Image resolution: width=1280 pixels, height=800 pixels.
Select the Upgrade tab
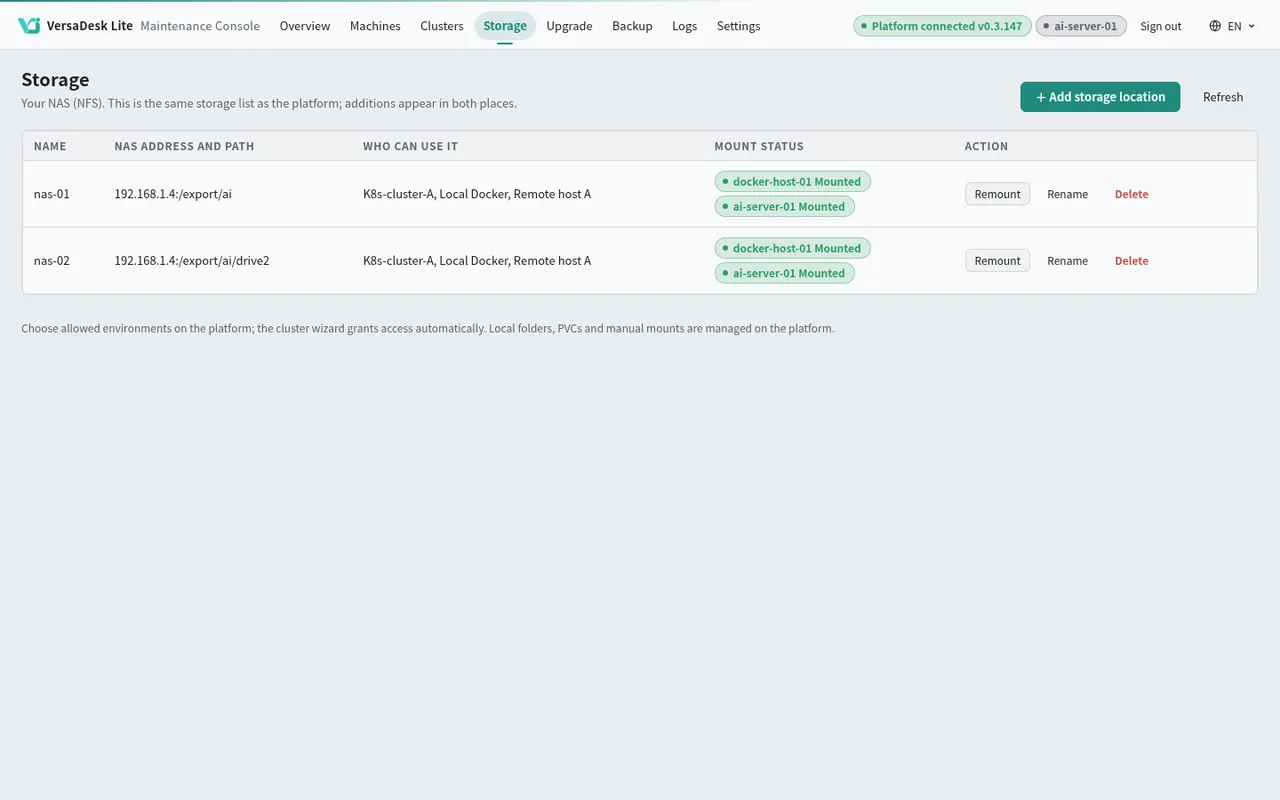pos(569,26)
